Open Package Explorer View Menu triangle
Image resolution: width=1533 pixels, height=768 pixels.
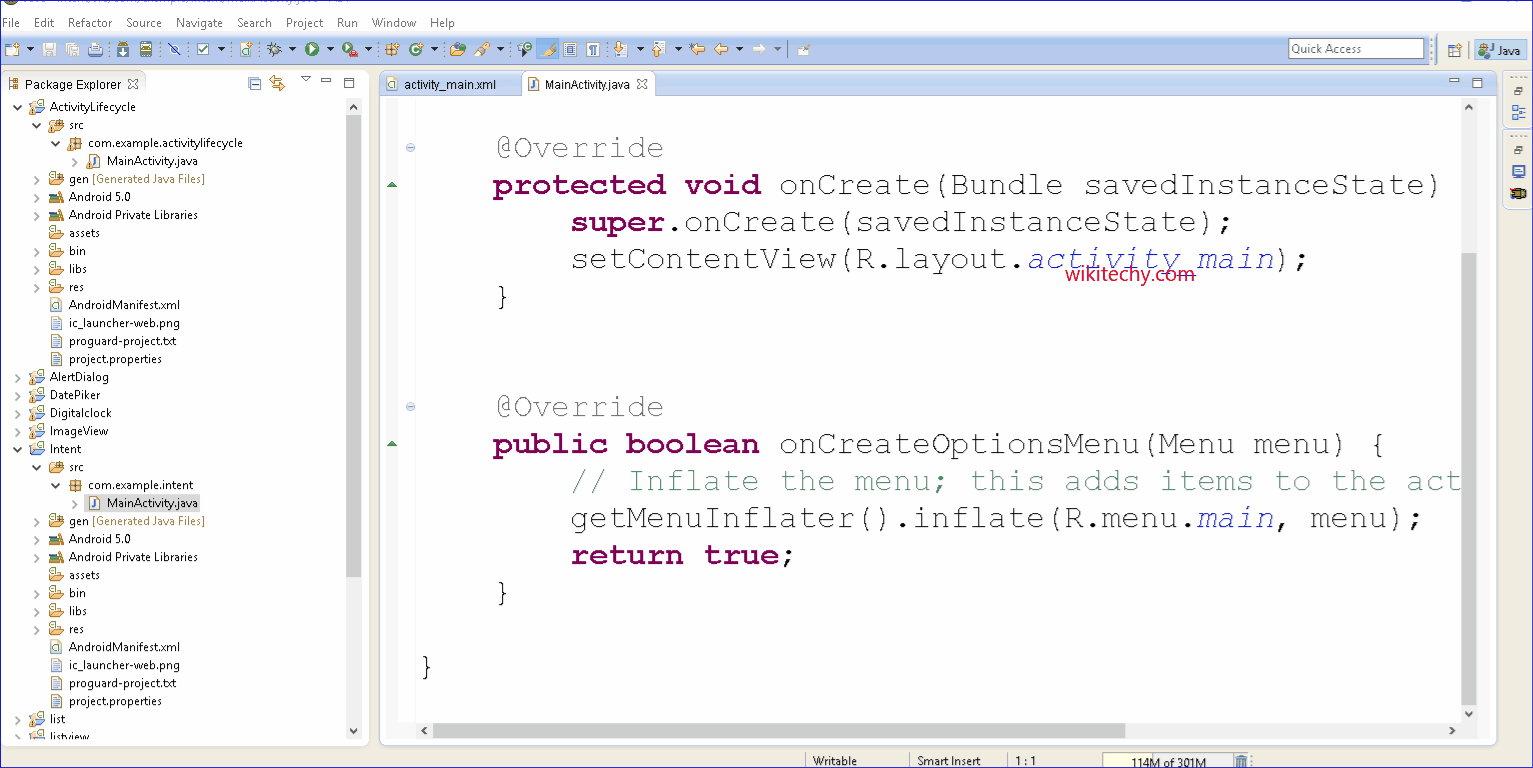pyautogui.click(x=306, y=80)
